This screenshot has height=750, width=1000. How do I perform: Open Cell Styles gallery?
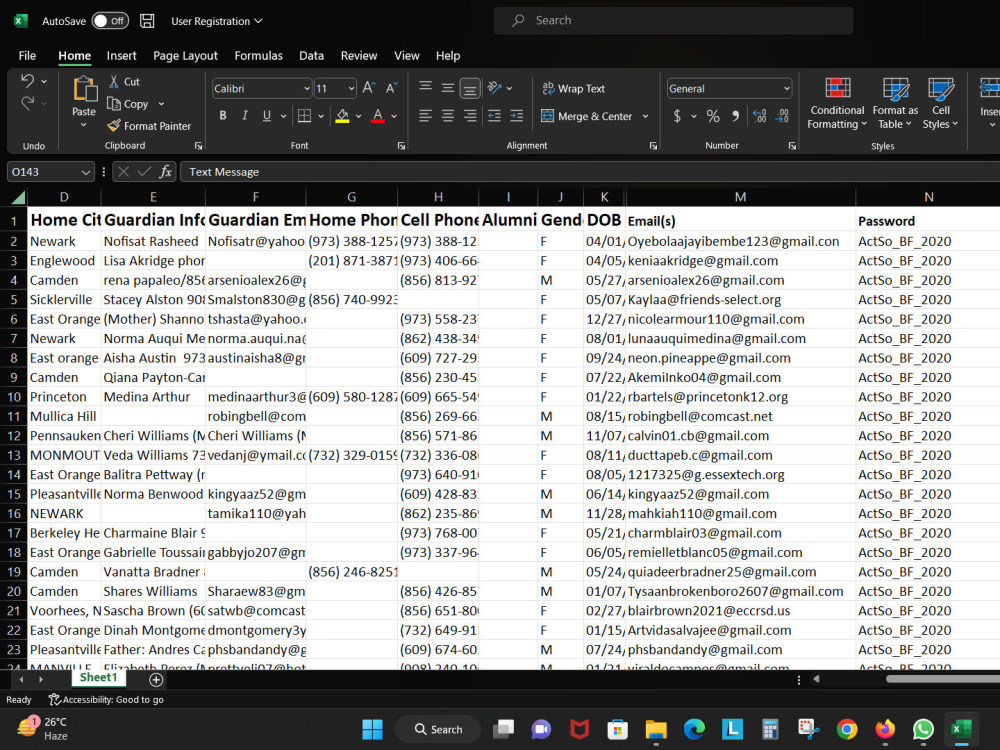941,103
